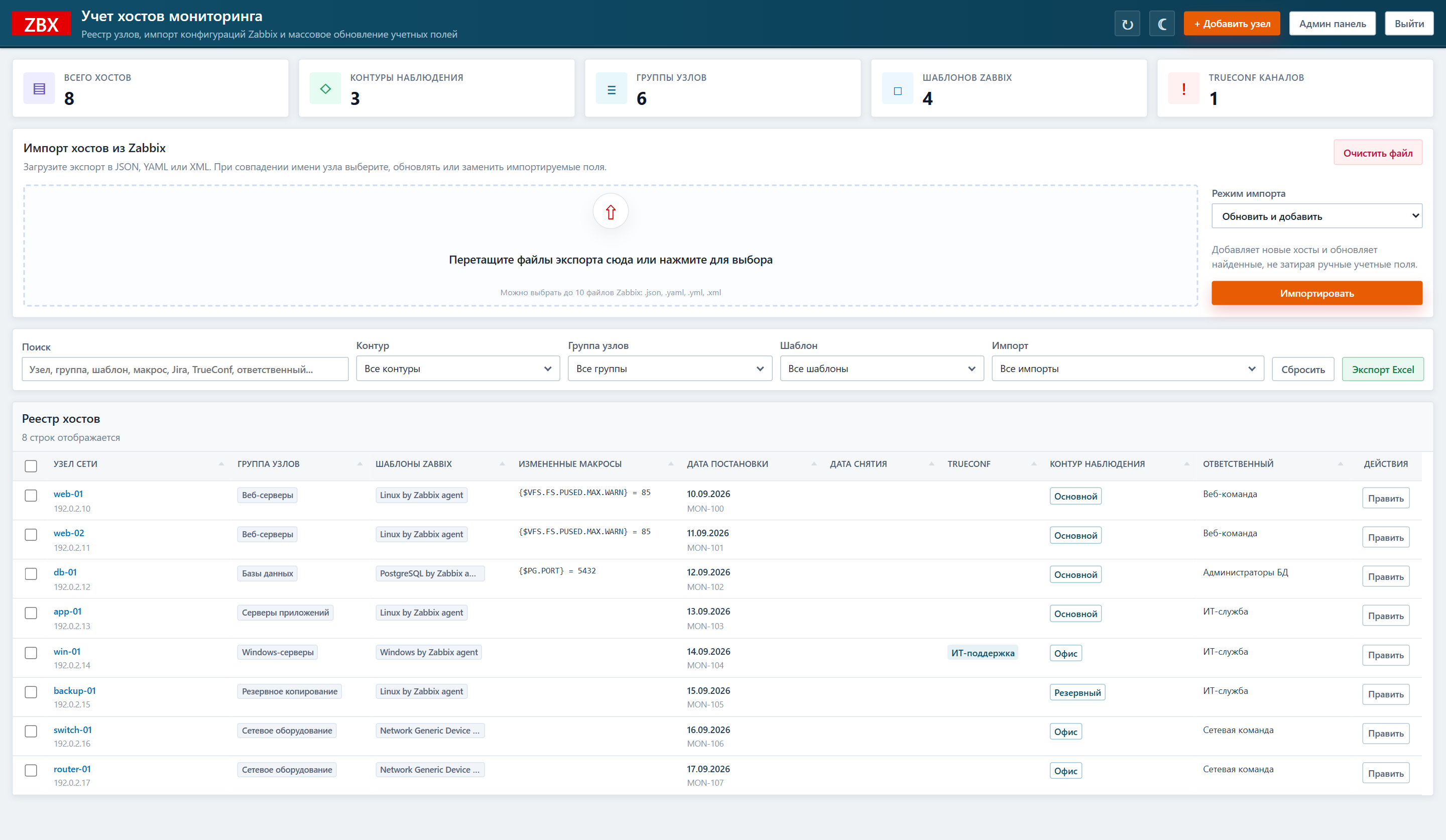
Task: Click Очистить файл button
Action: (1377, 153)
